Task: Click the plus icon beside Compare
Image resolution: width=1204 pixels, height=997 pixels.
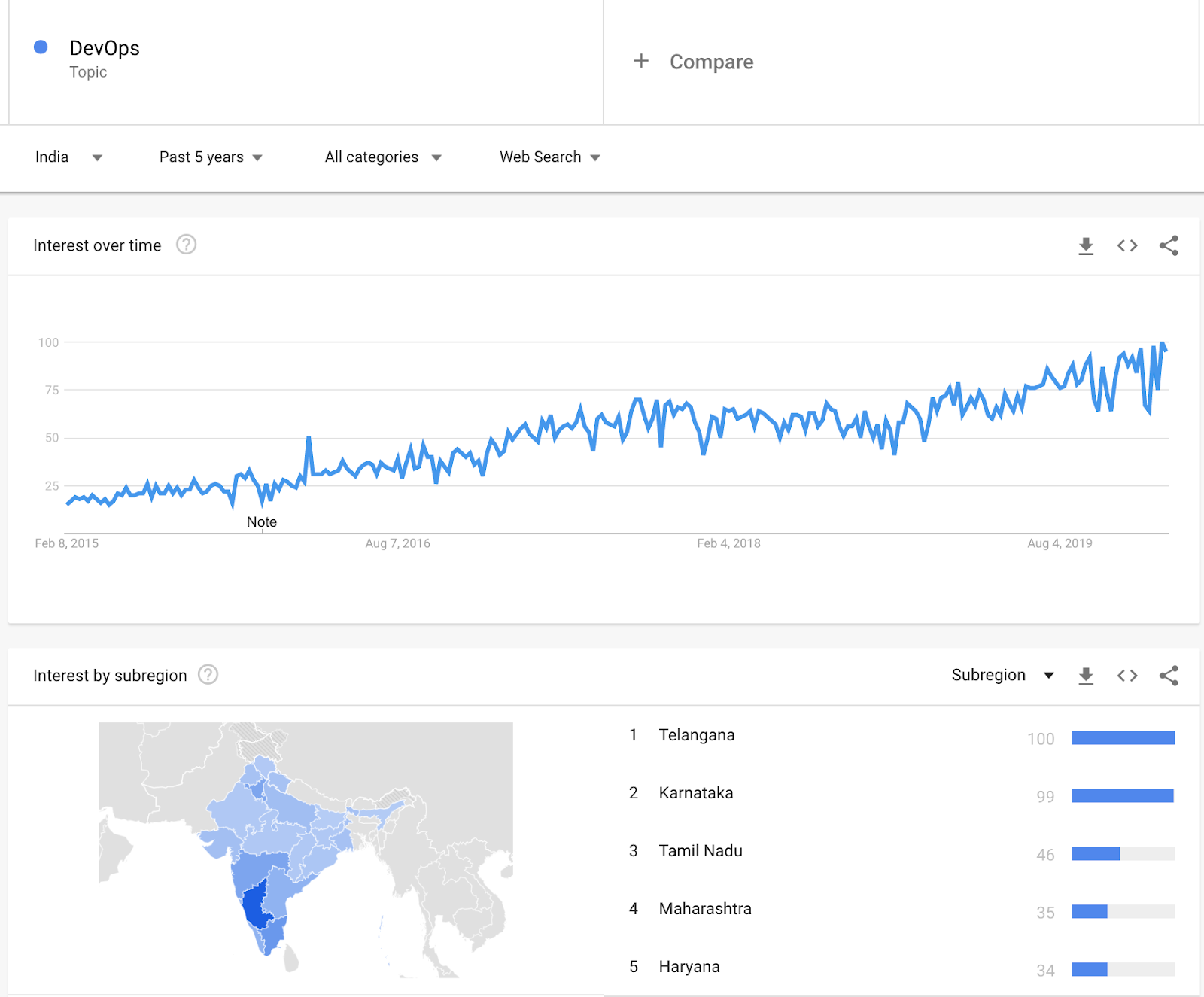Action: (x=640, y=61)
